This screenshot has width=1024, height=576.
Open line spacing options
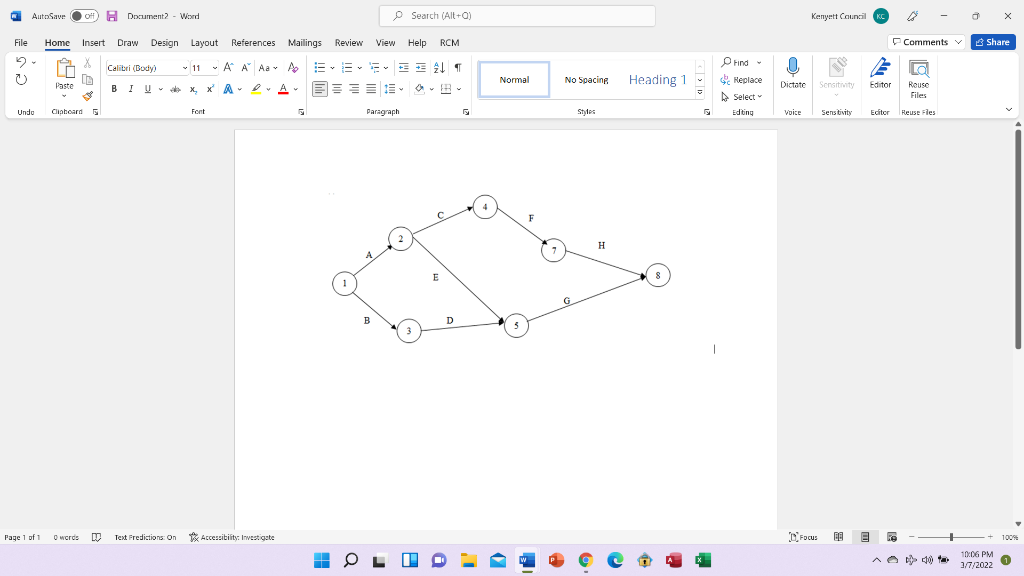(x=394, y=89)
